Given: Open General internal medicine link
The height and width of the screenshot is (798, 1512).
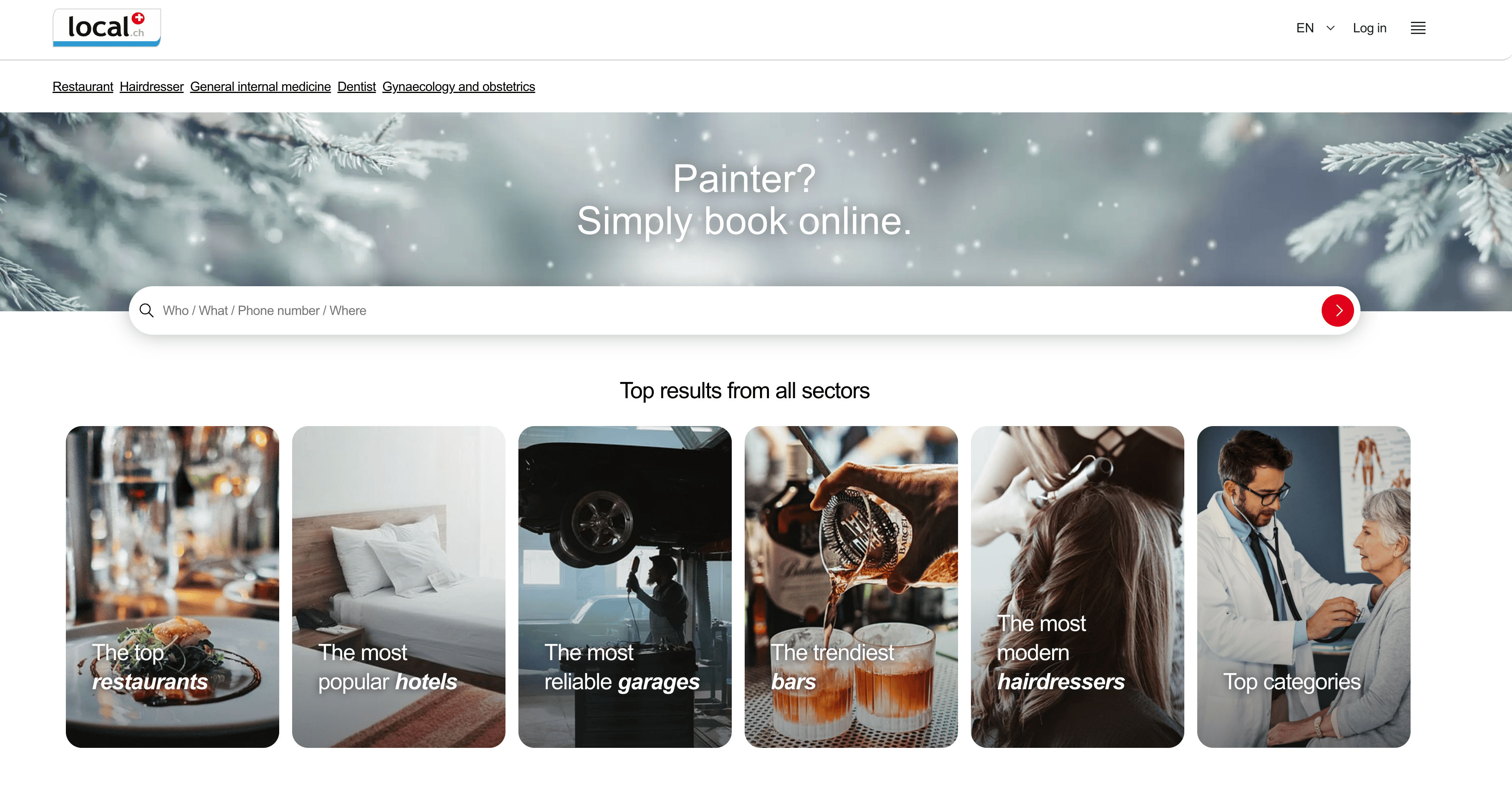Looking at the screenshot, I should tap(261, 87).
